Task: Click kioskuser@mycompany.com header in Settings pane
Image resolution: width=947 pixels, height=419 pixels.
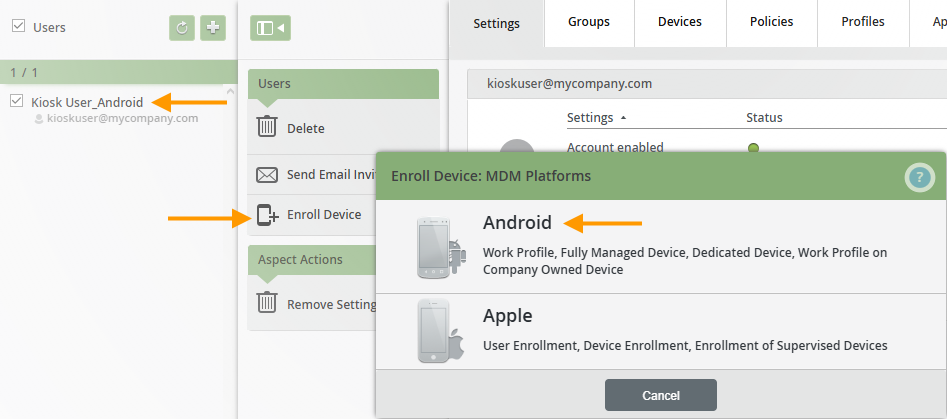Action: click(570, 84)
